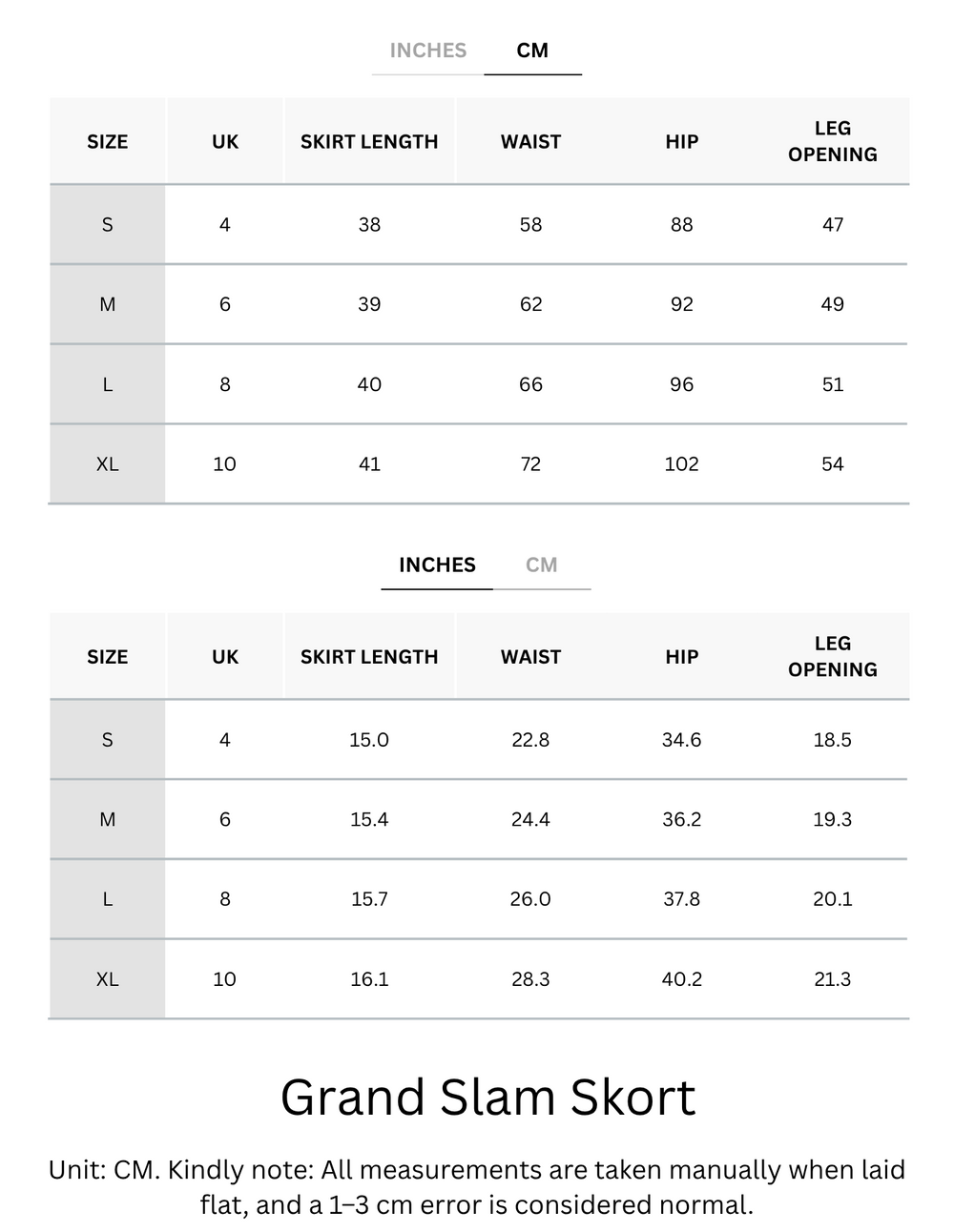Click WAIST header in the inches table
The height and width of the screenshot is (1232, 954).
coord(530,657)
